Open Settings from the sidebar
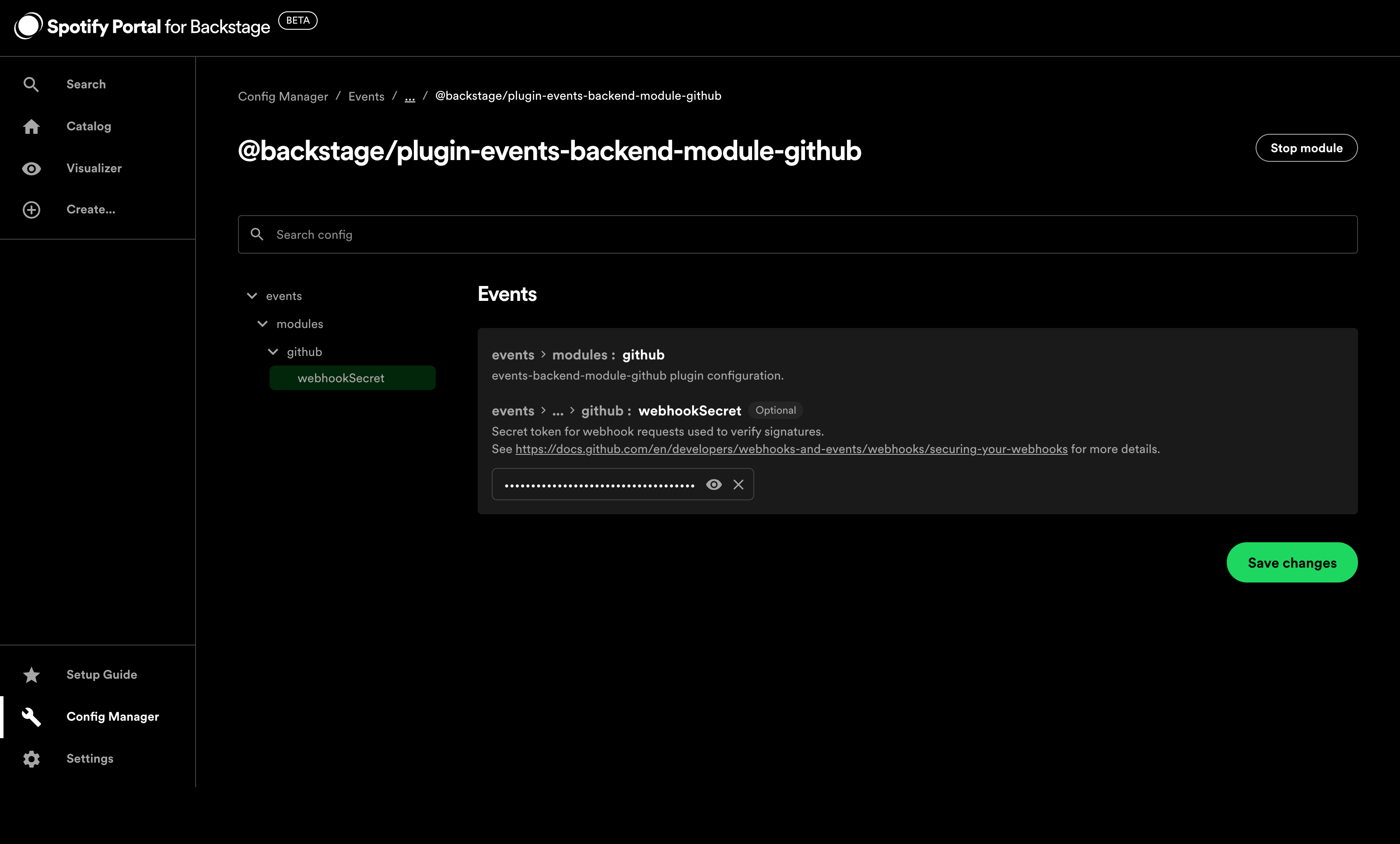This screenshot has height=844, width=1400. 90,758
